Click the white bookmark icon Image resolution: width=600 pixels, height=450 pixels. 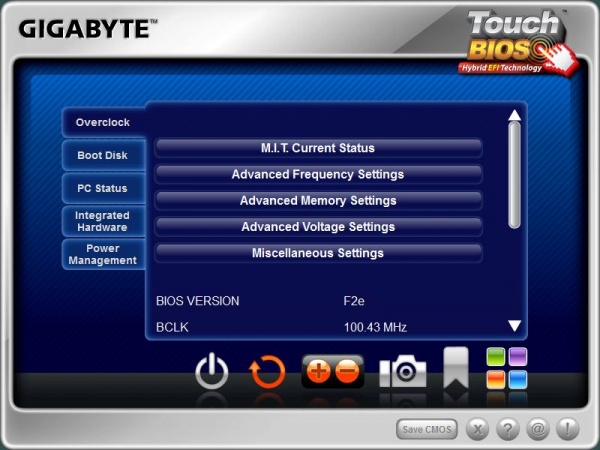[x=456, y=368]
